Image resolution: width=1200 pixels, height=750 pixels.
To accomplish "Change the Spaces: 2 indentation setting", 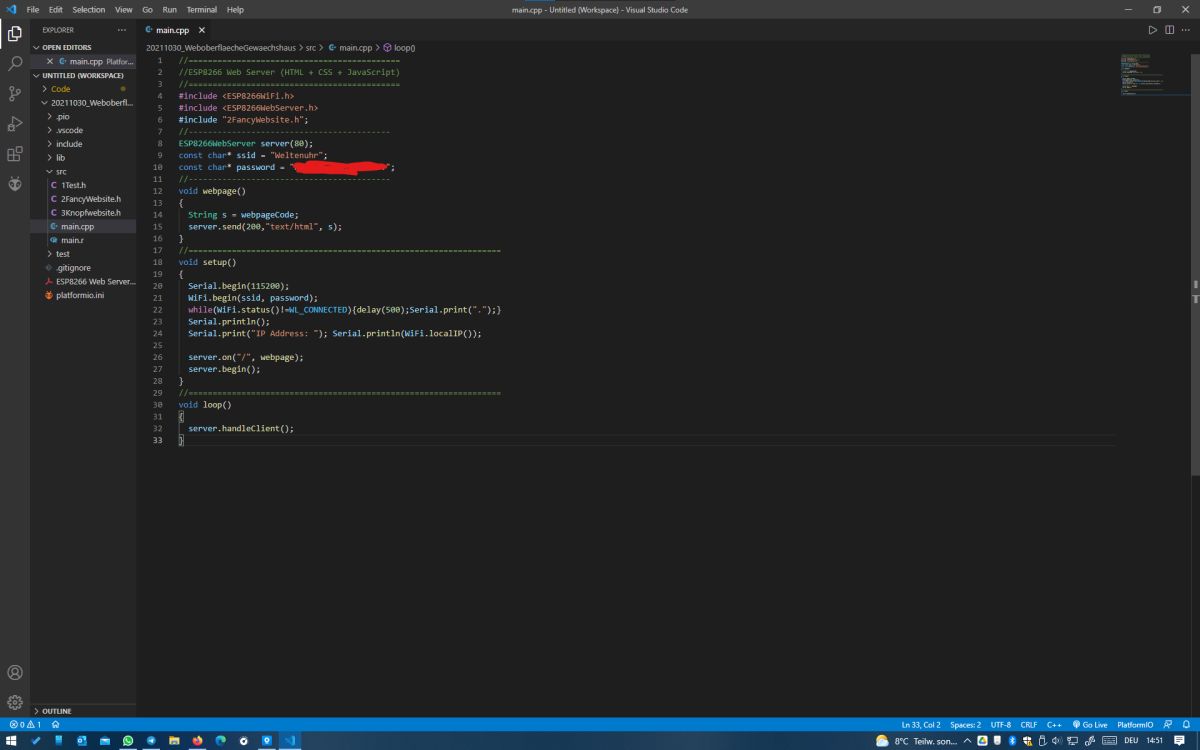I will [965, 724].
